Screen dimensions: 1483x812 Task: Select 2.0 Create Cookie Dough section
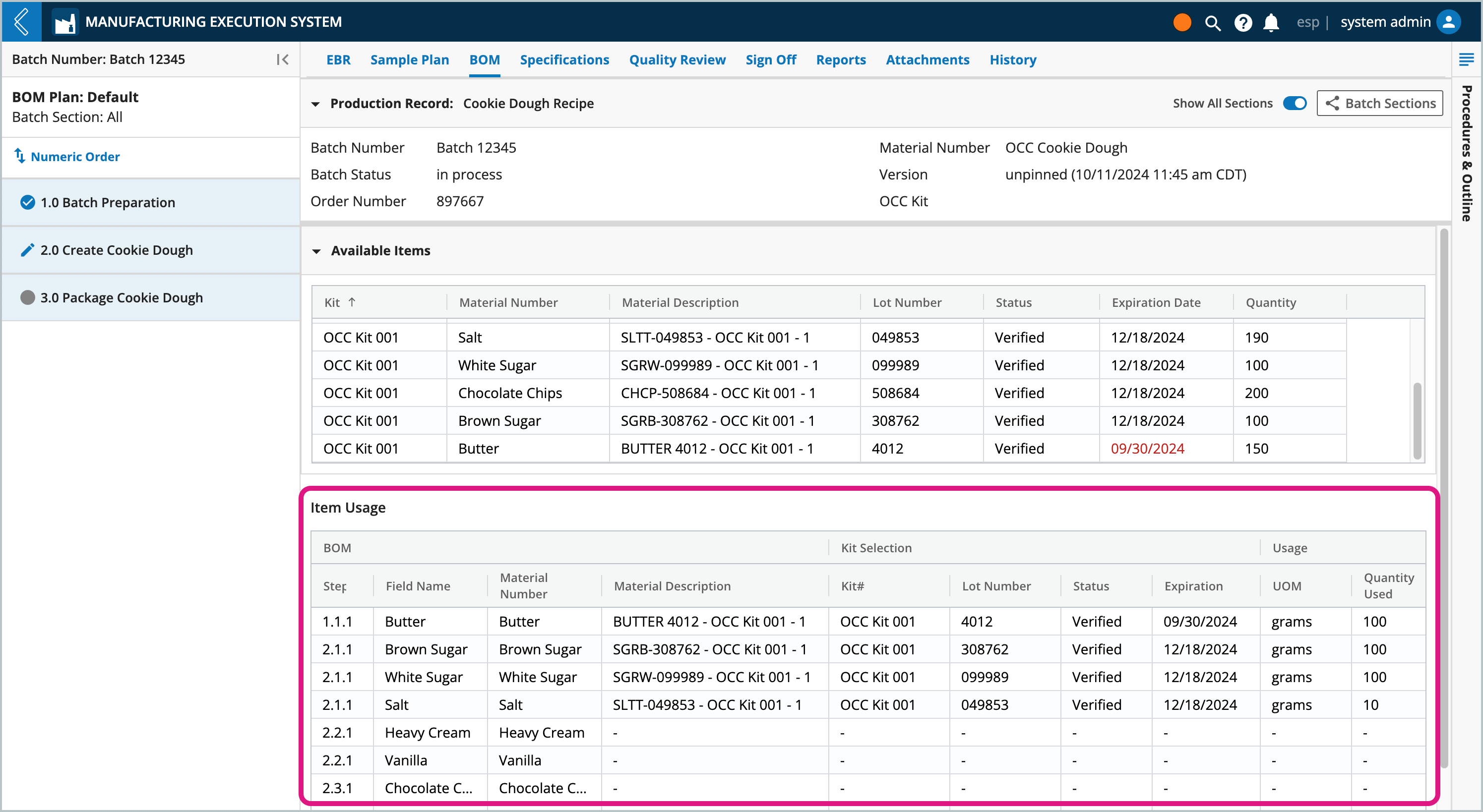coord(151,250)
